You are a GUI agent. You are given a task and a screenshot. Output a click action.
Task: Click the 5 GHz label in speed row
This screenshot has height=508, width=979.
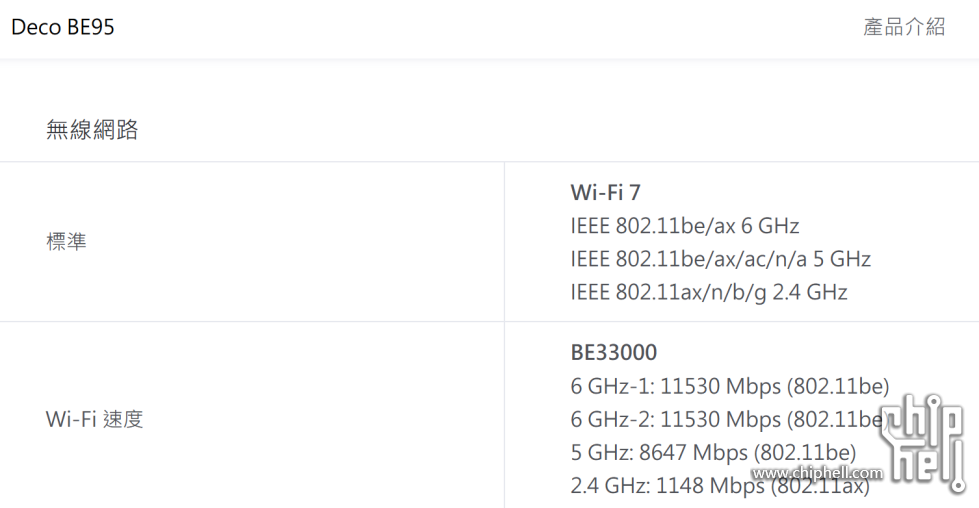coord(599,452)
